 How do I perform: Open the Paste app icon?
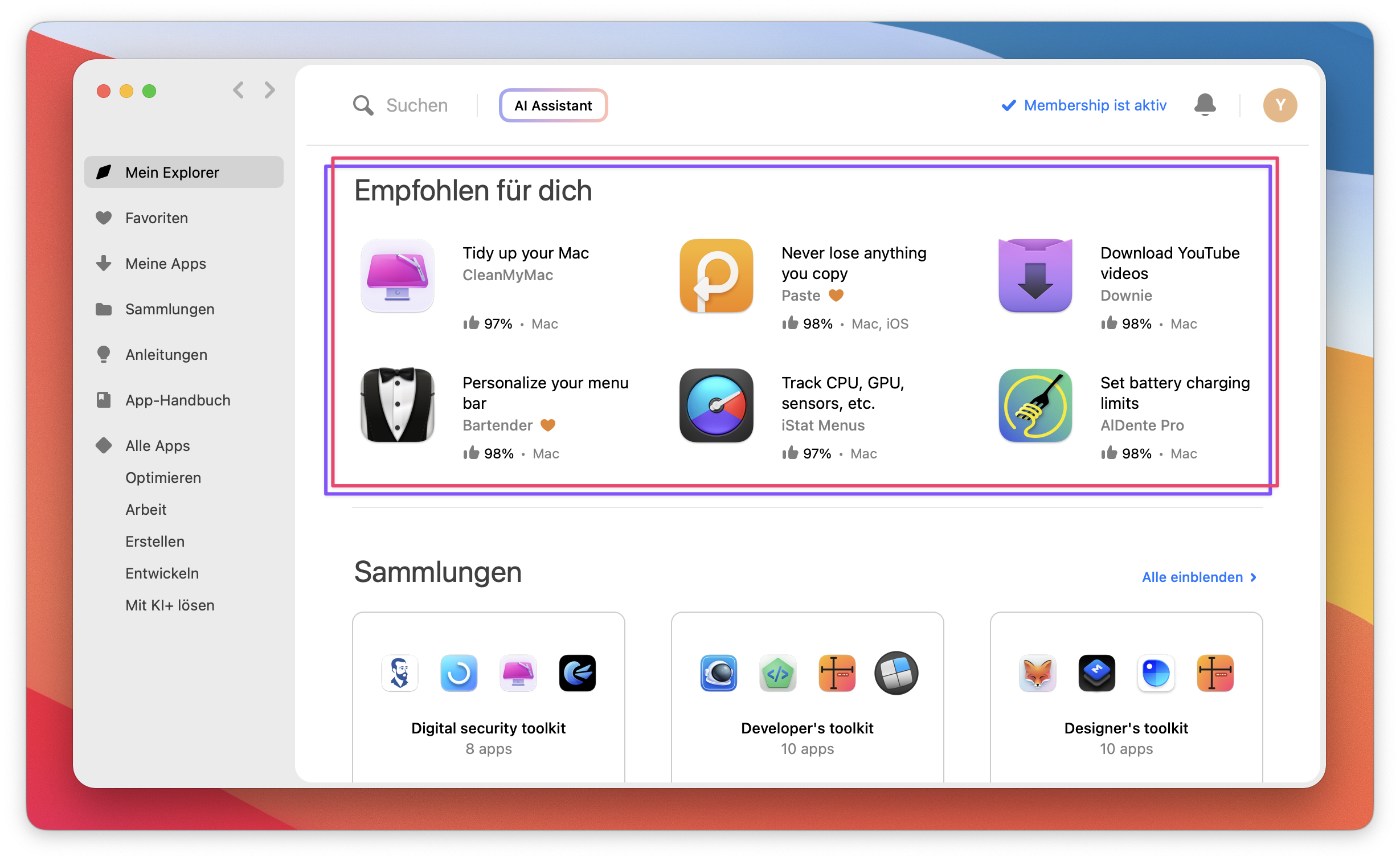coord(717,276)
